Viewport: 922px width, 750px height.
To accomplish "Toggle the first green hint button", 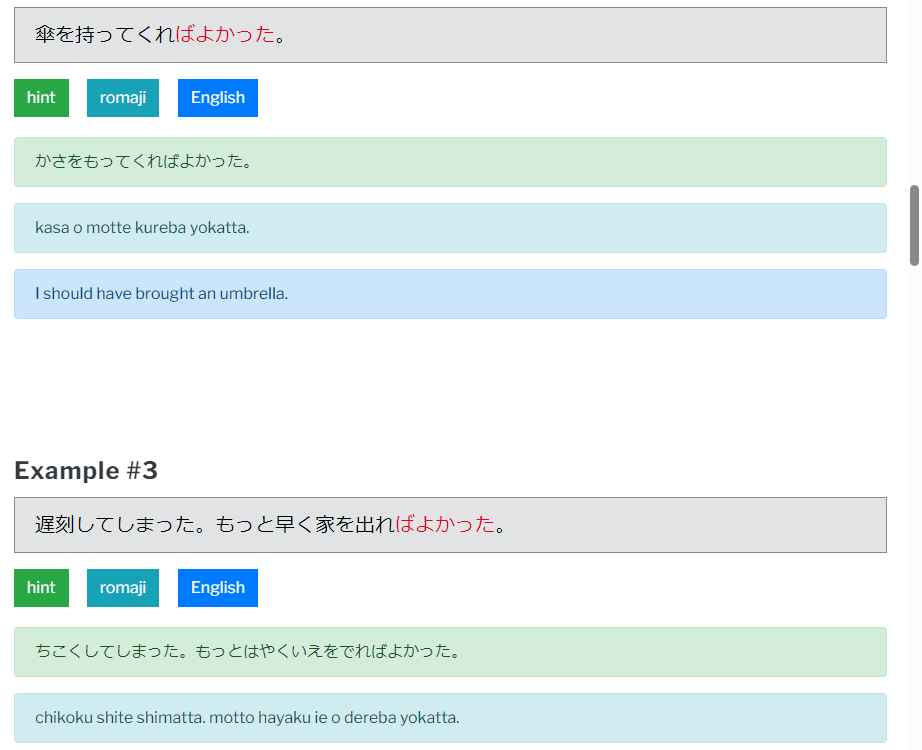I will click(x=41, y=98).
